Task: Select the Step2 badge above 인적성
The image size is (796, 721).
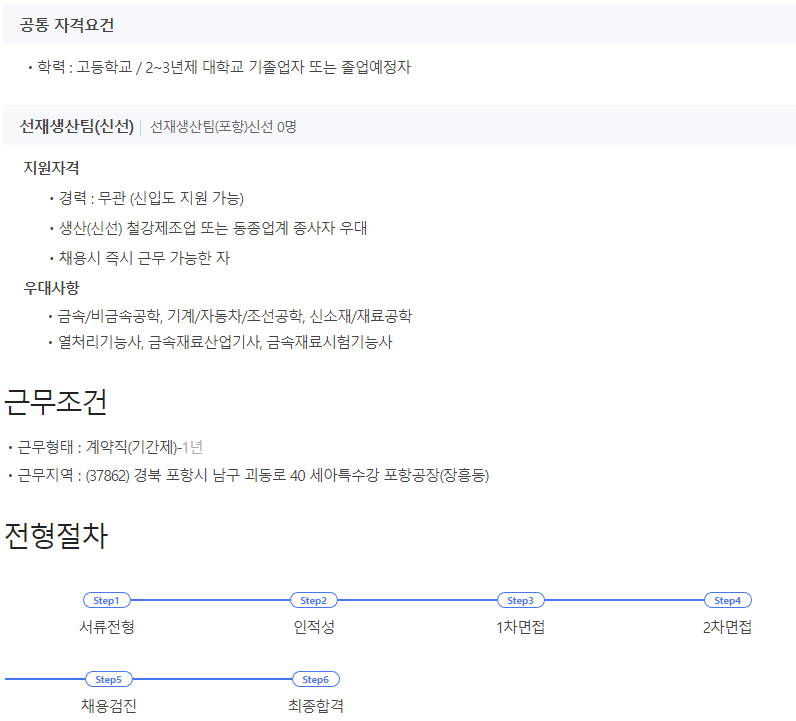Action: (x=313, y=600)
